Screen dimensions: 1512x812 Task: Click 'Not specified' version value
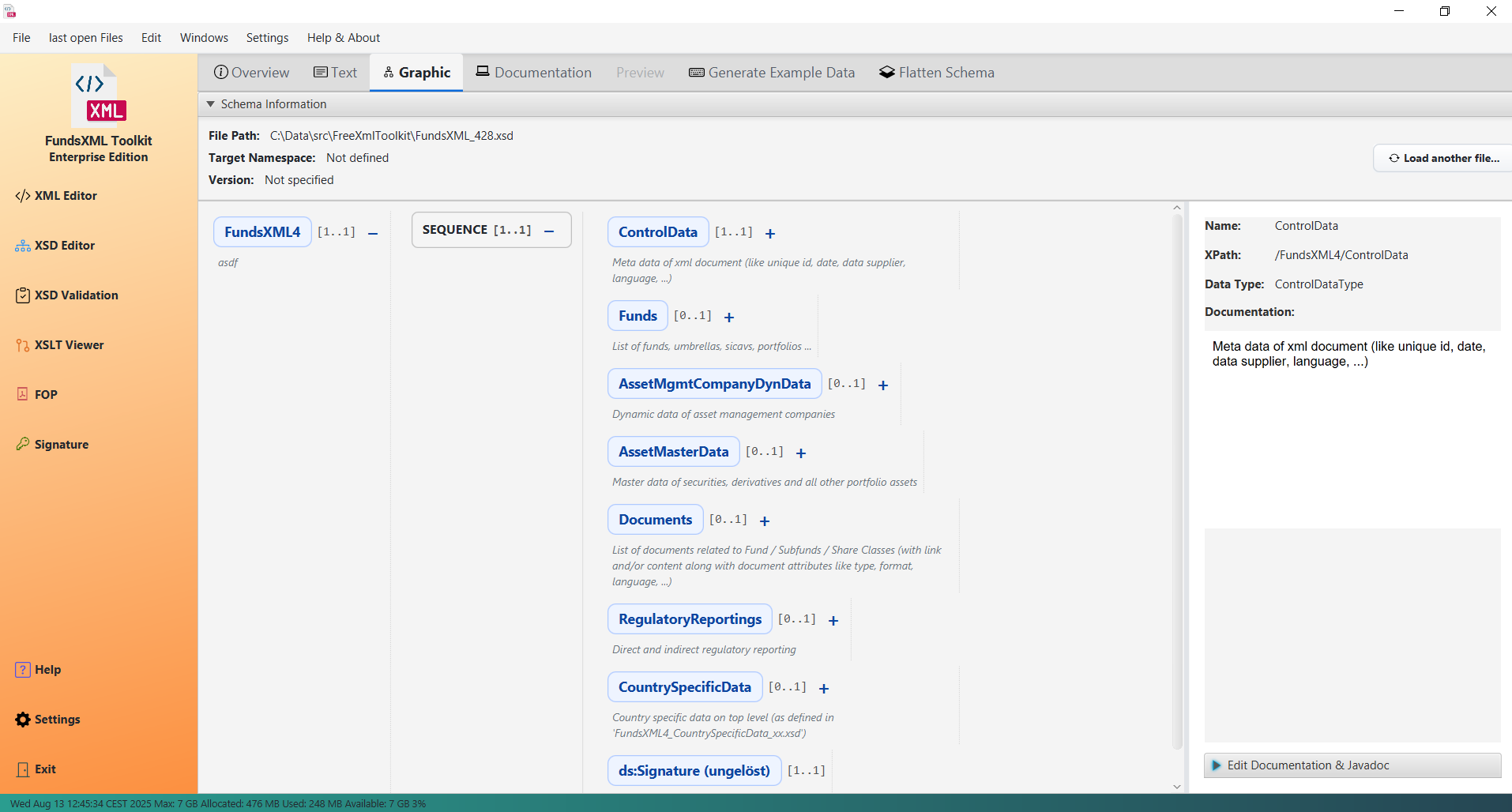(299, 180)
